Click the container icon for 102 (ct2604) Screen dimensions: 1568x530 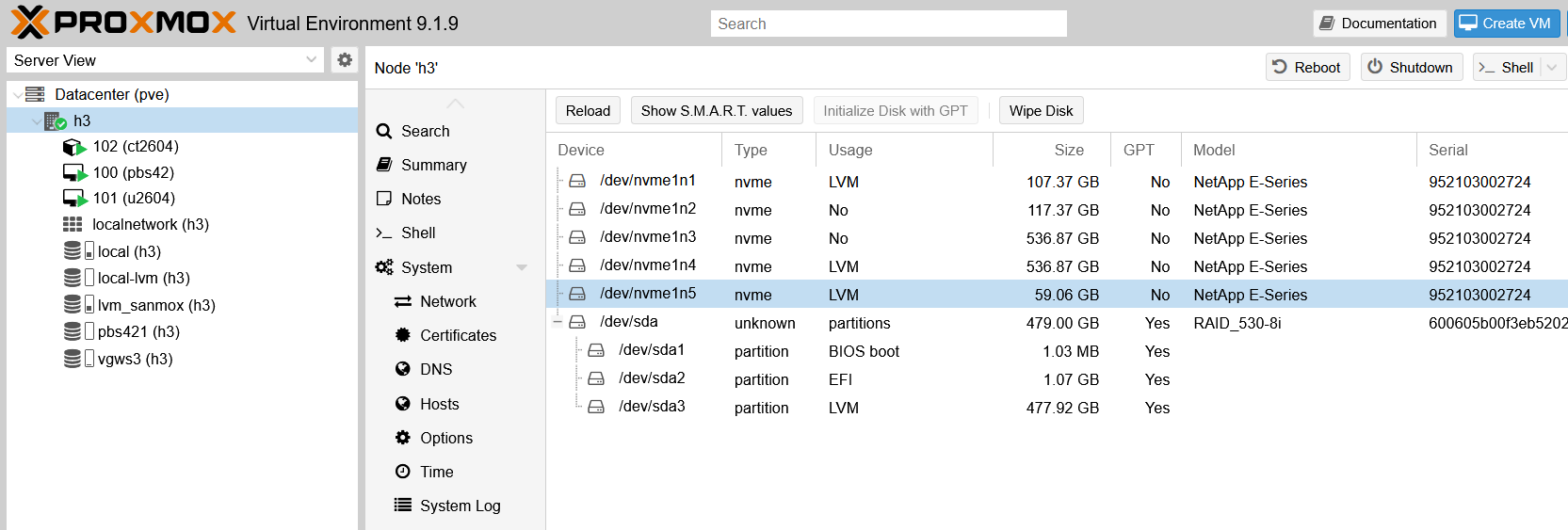(x=74, y=147)
